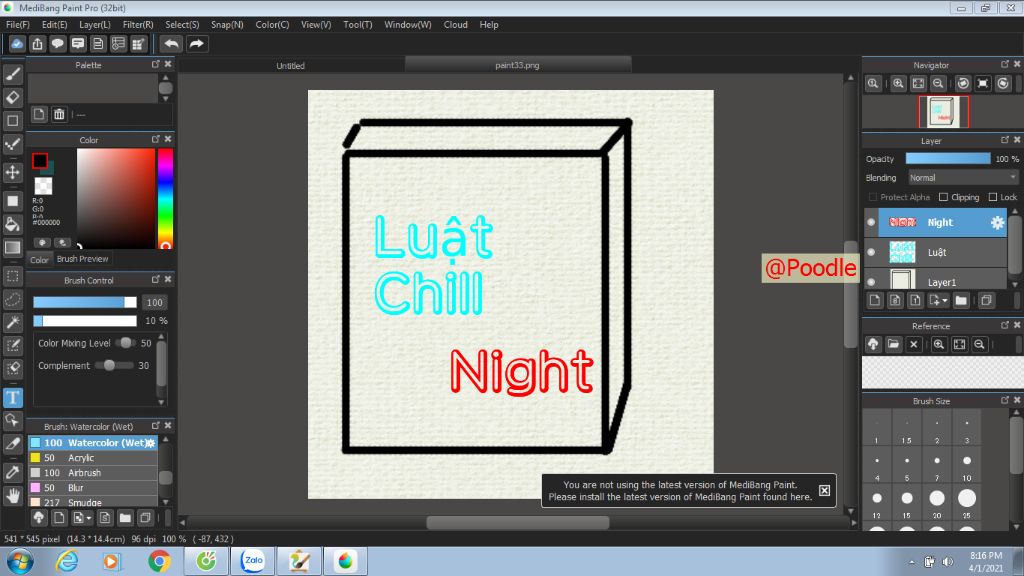Hide the Night layer

(x=871, y=223)
